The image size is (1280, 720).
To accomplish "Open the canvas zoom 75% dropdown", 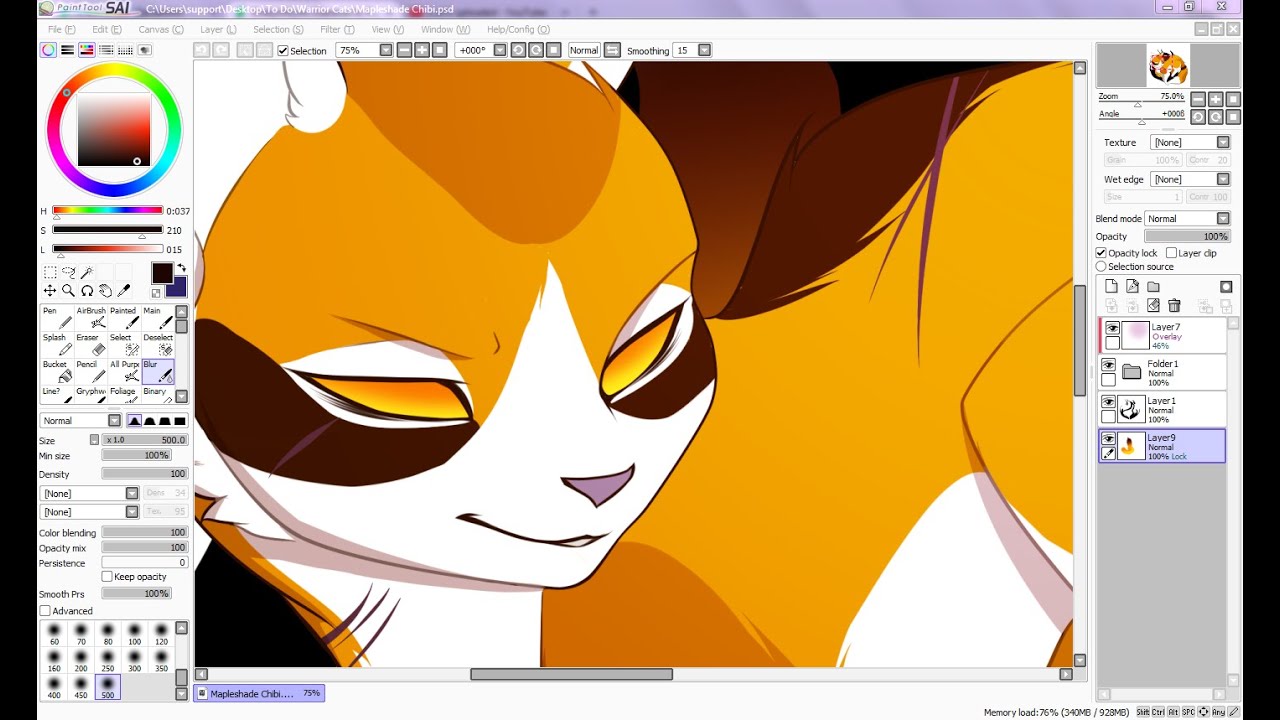I will pos(385,50).
